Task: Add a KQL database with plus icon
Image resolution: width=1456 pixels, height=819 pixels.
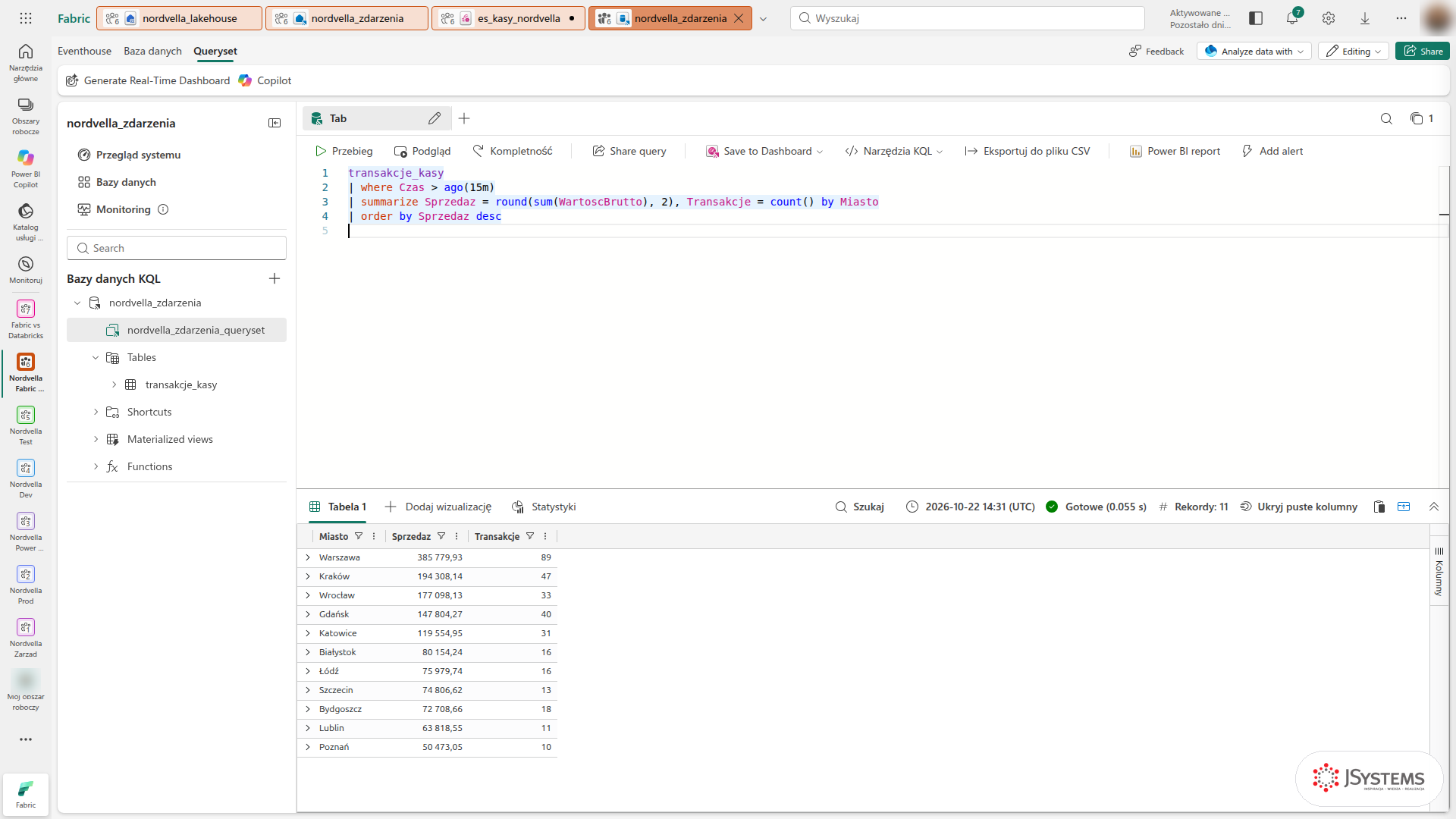Action: (x=275, y=278)
